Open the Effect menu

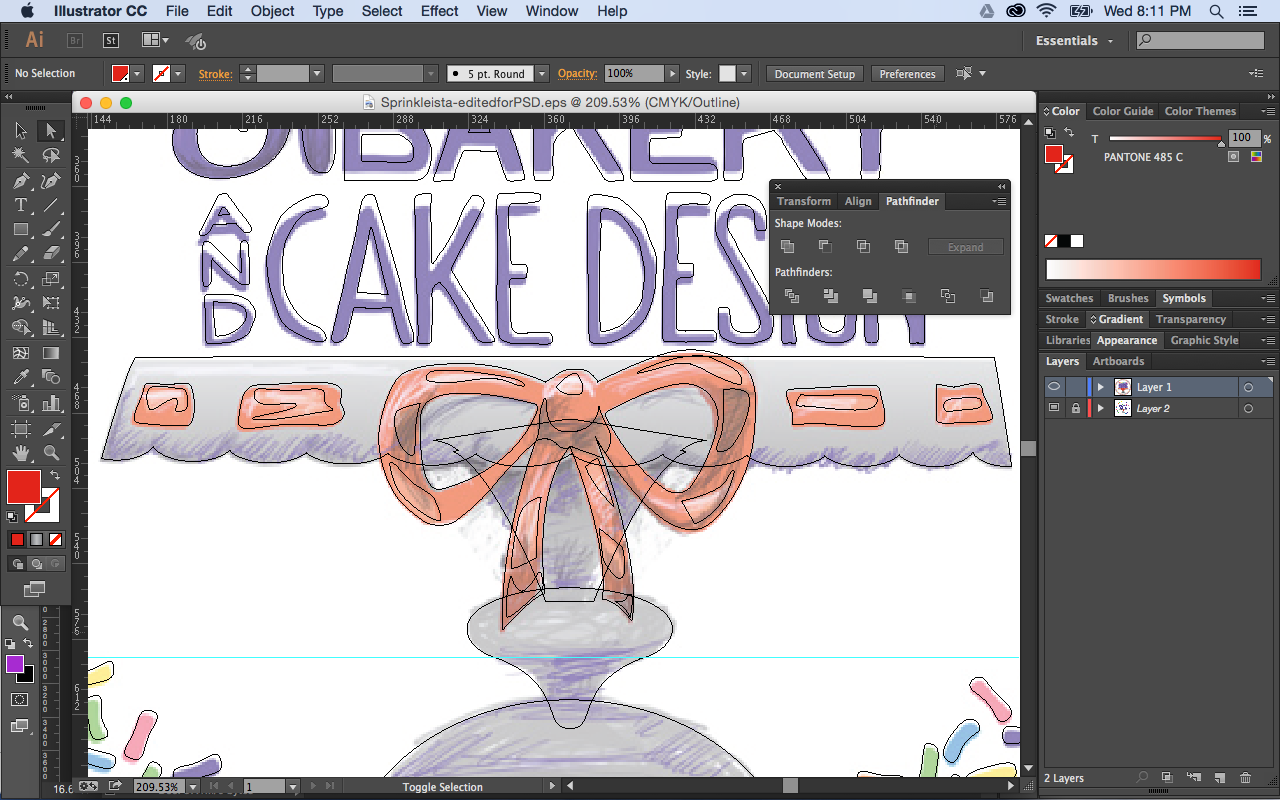click(x=440, y=11)
